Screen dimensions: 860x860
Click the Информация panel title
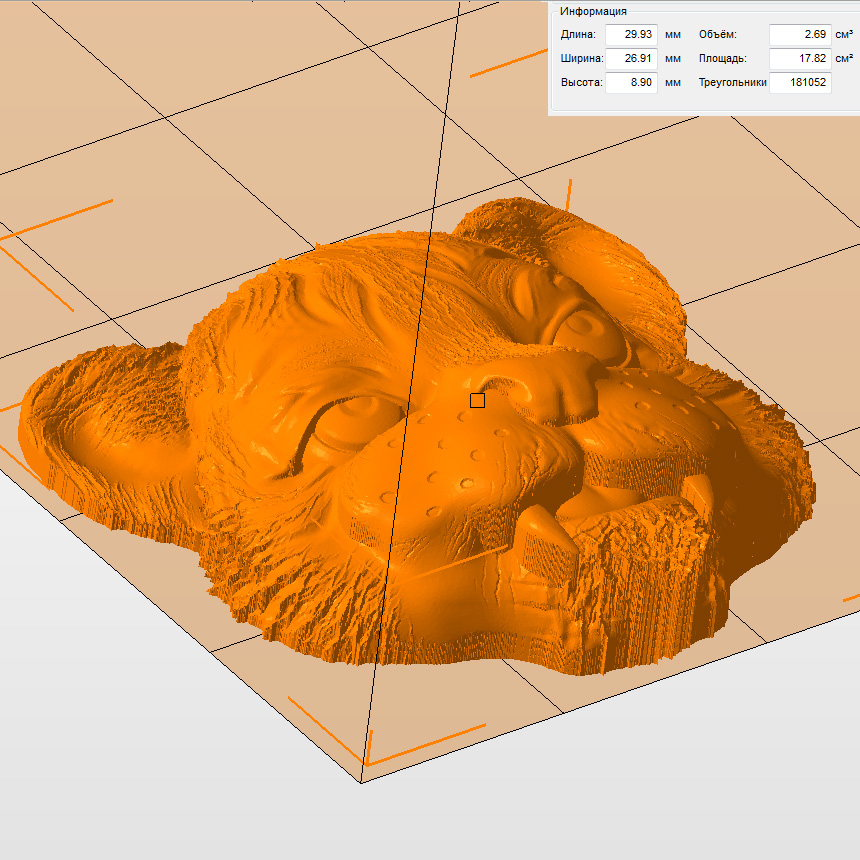[593, 11]
